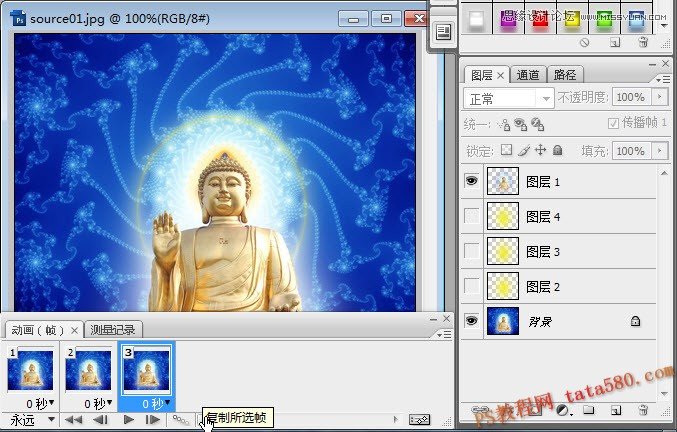The width and height of the screenshot is (677, 432).
Task: Select the red style swatch
Action: point(541,19)
